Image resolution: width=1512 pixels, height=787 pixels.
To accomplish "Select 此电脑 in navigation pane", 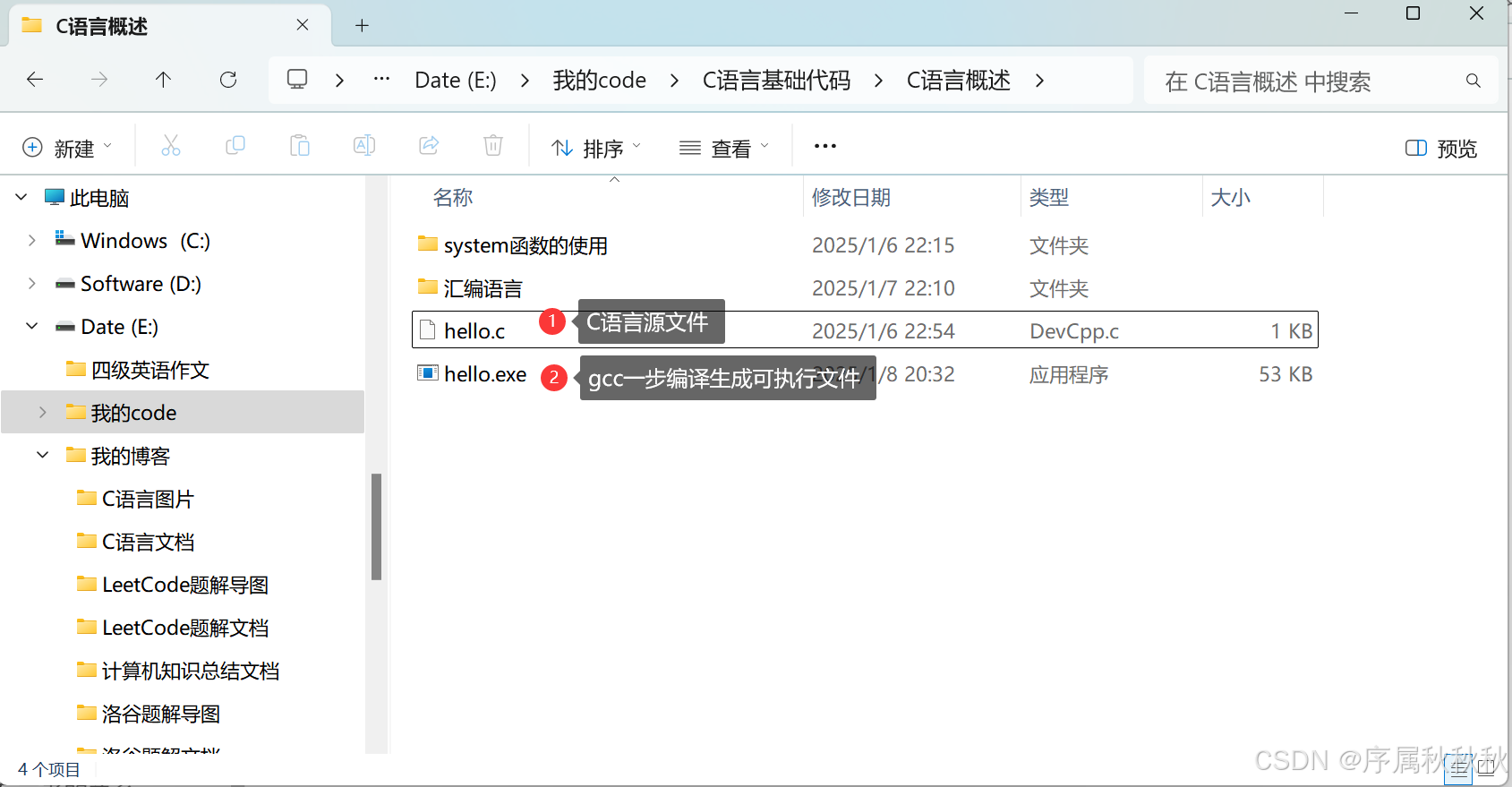I will tap(99, 198).
